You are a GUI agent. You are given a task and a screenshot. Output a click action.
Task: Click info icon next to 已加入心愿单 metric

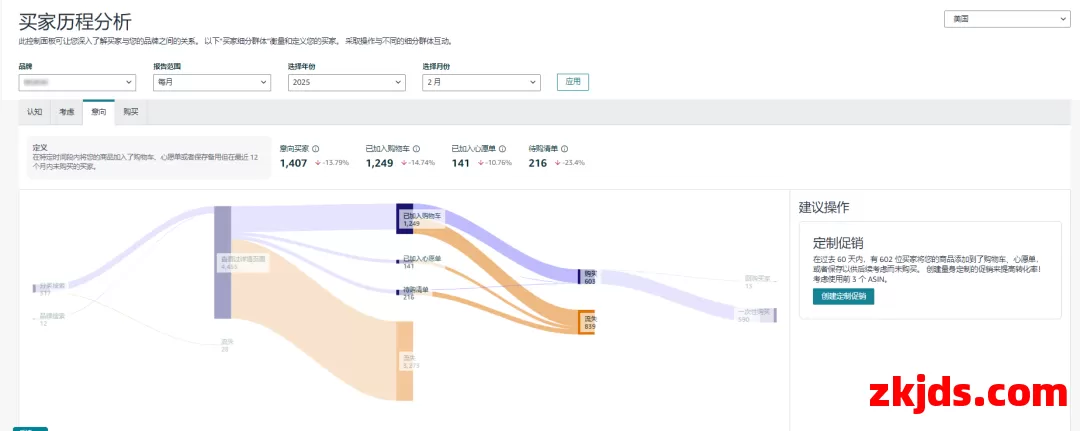pyautogui.click(x=503, y=149)
